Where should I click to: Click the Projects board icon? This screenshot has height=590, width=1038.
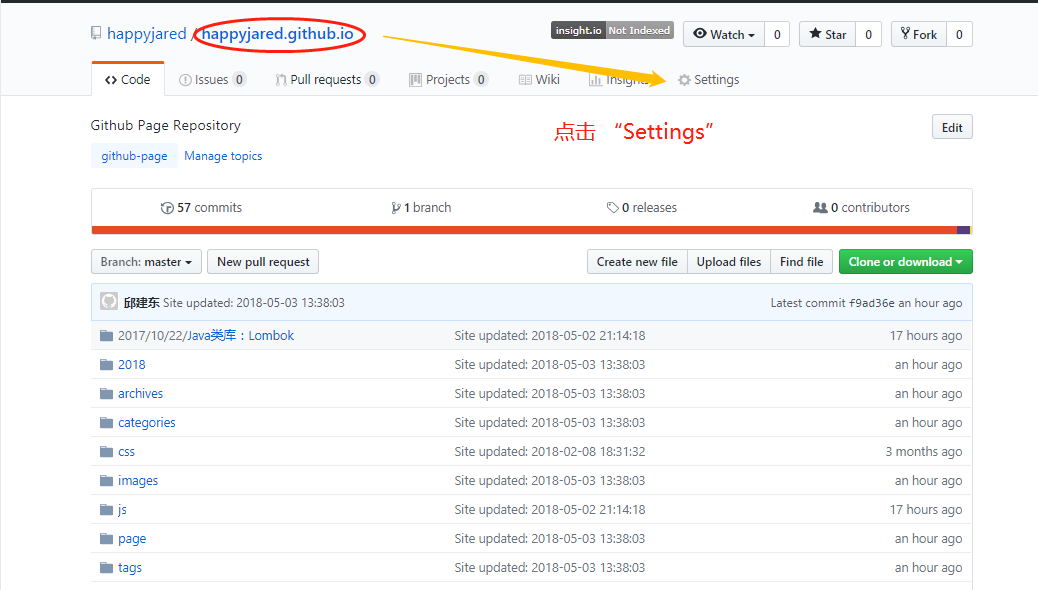[x=415, y=80]
